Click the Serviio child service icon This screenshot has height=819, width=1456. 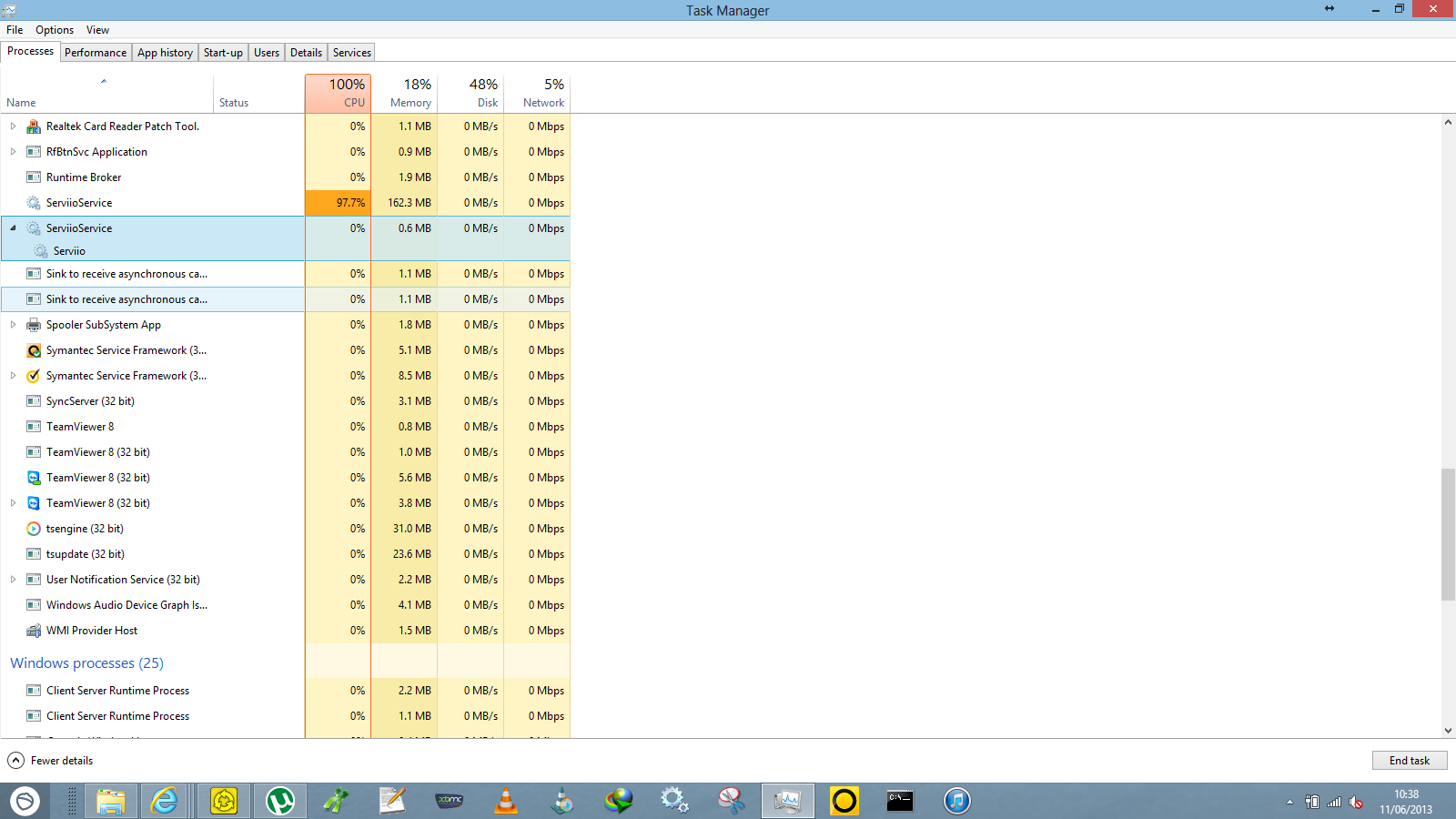41,251
